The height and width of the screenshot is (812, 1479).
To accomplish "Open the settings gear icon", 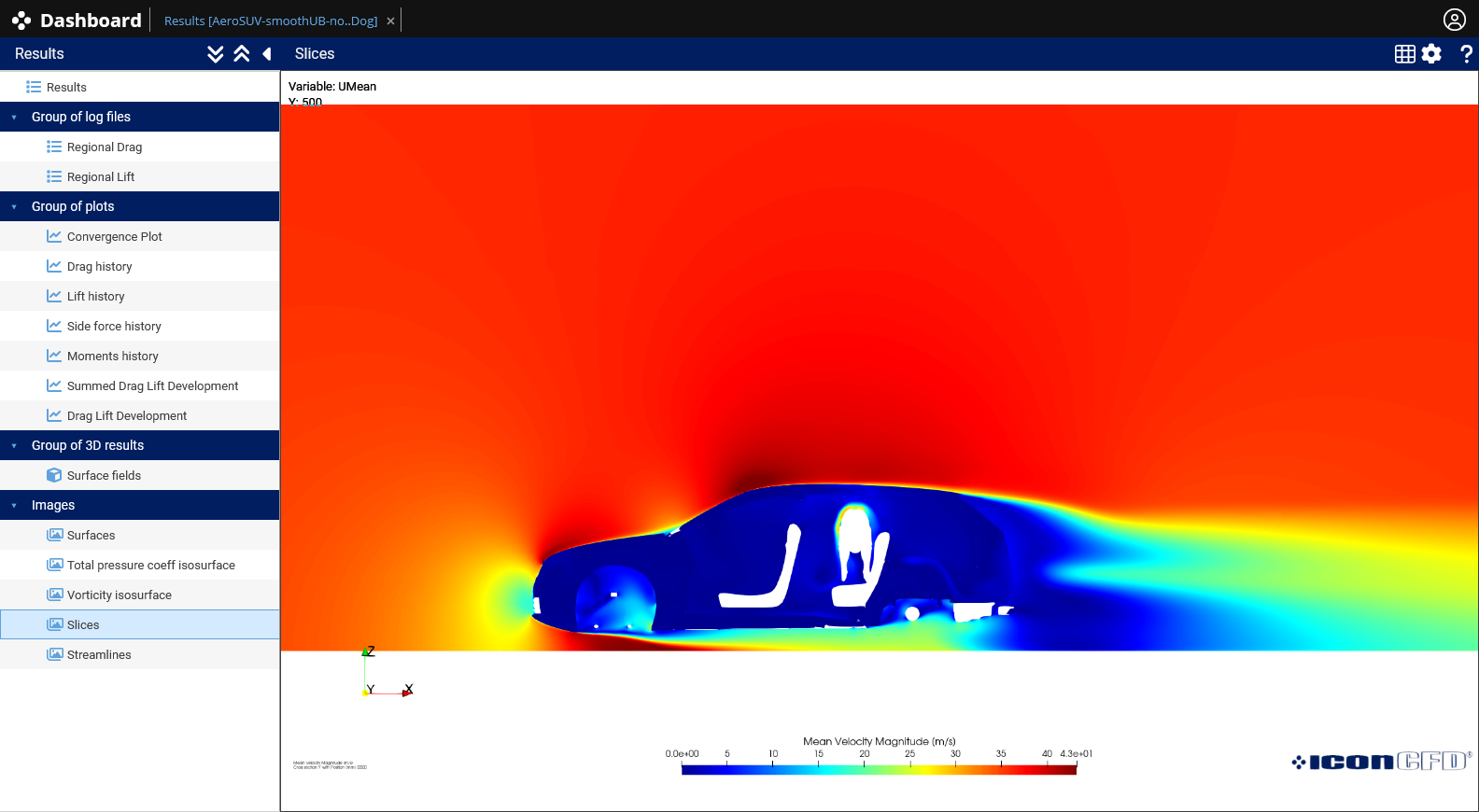I will 1431,54.
